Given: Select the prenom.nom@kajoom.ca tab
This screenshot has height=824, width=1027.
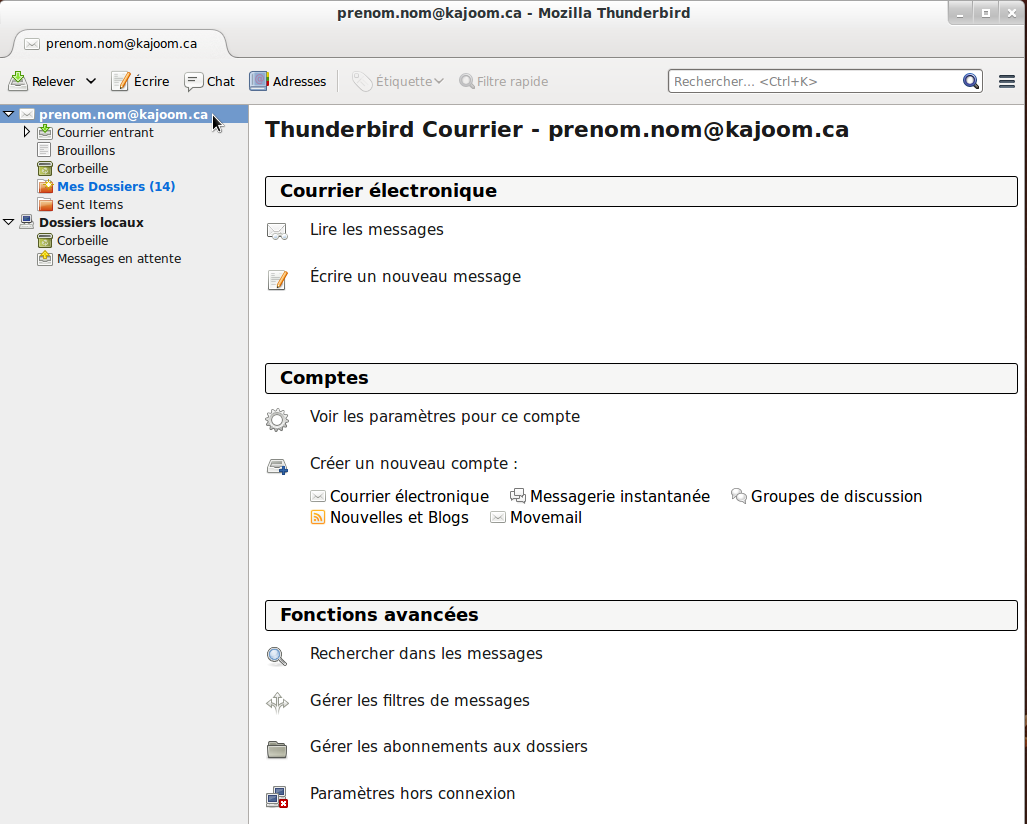Looking at the screenshot, I should tap(121, 44).
